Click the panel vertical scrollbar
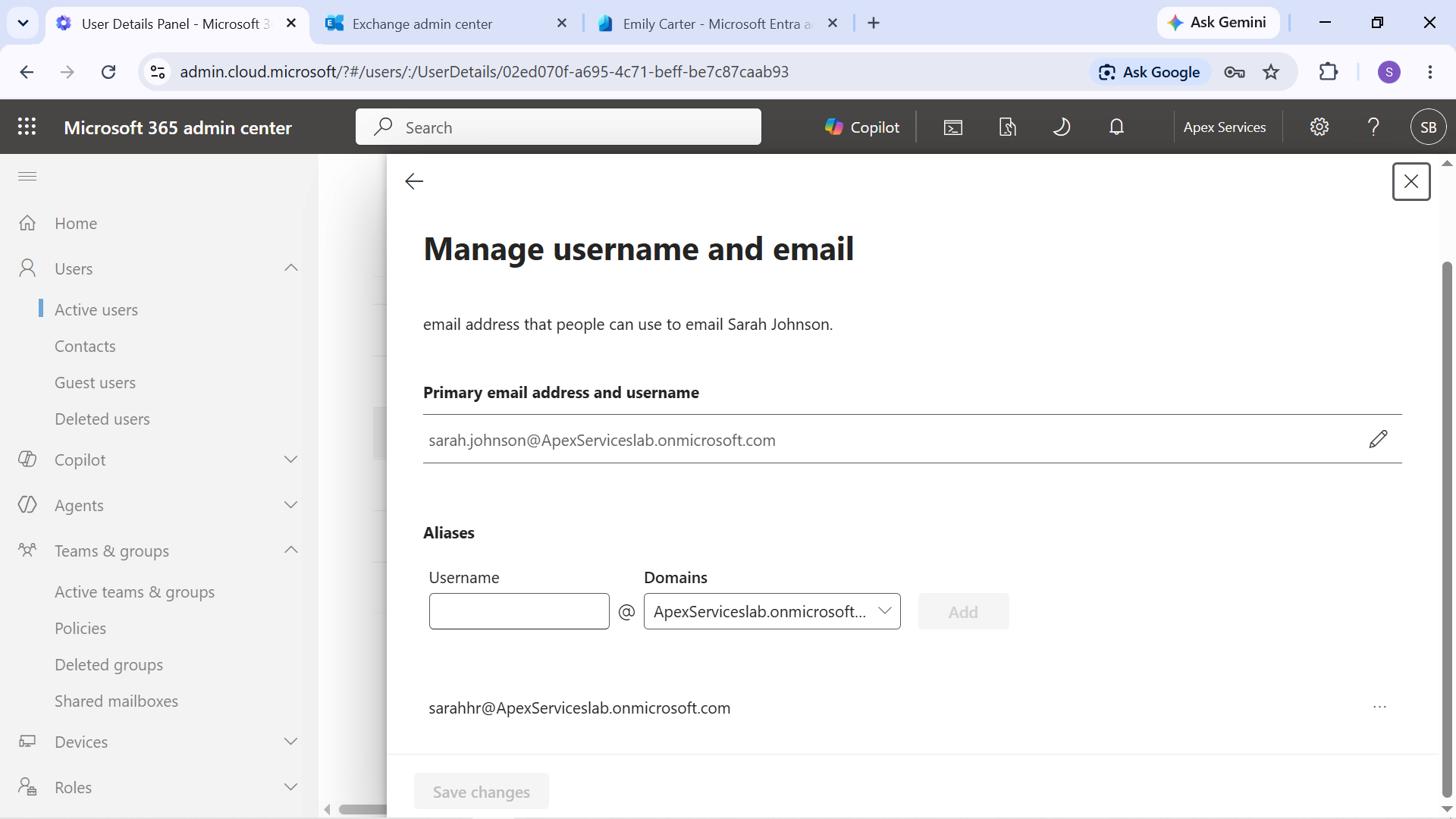 1447,529
